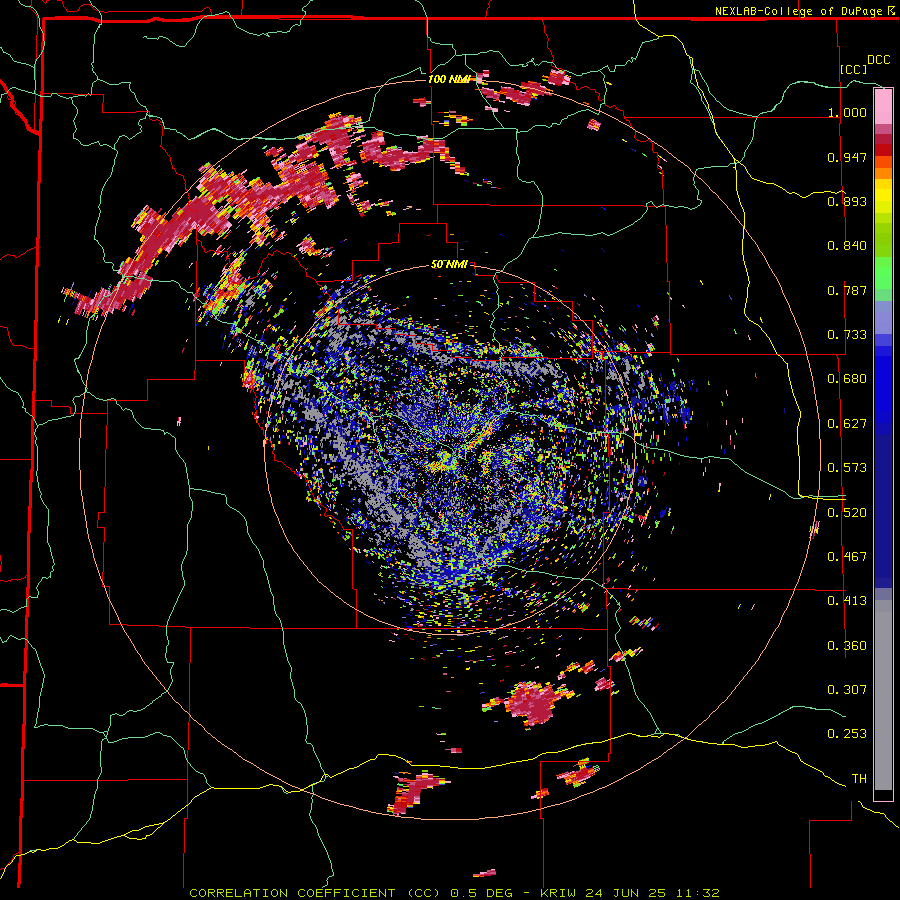Click the DCC legend title
The image size is (900, 900).
pos(878,60)
